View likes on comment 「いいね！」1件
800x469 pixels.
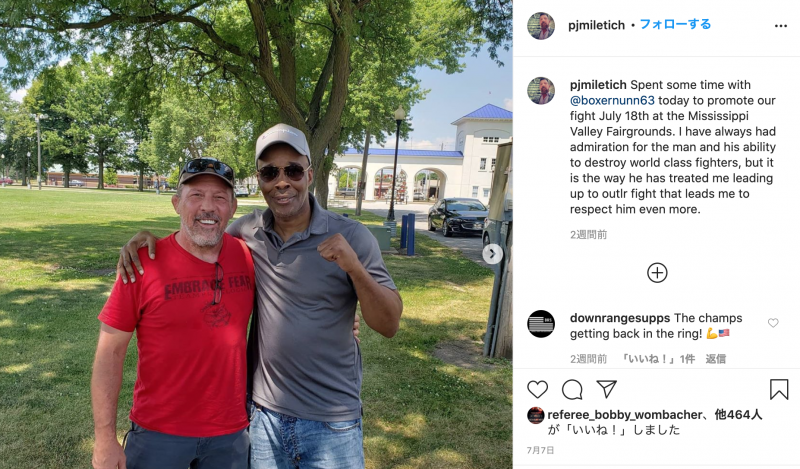point(657,359)
